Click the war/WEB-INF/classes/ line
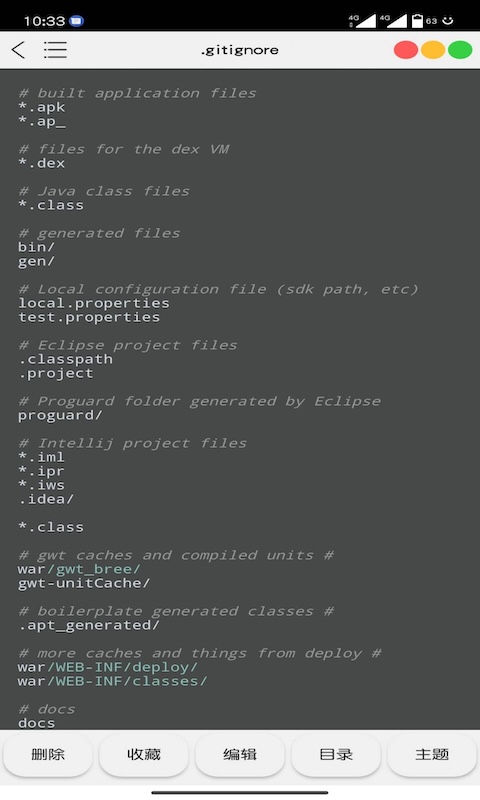This screenshot has height=800, width=480. [x=112, y=681]
